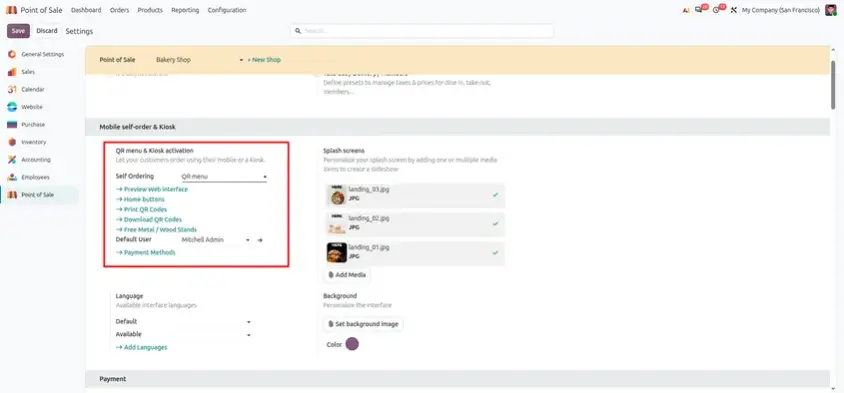Open the Free Metal / Wood Stands link
Screen dimensions: 844x393
157,229
